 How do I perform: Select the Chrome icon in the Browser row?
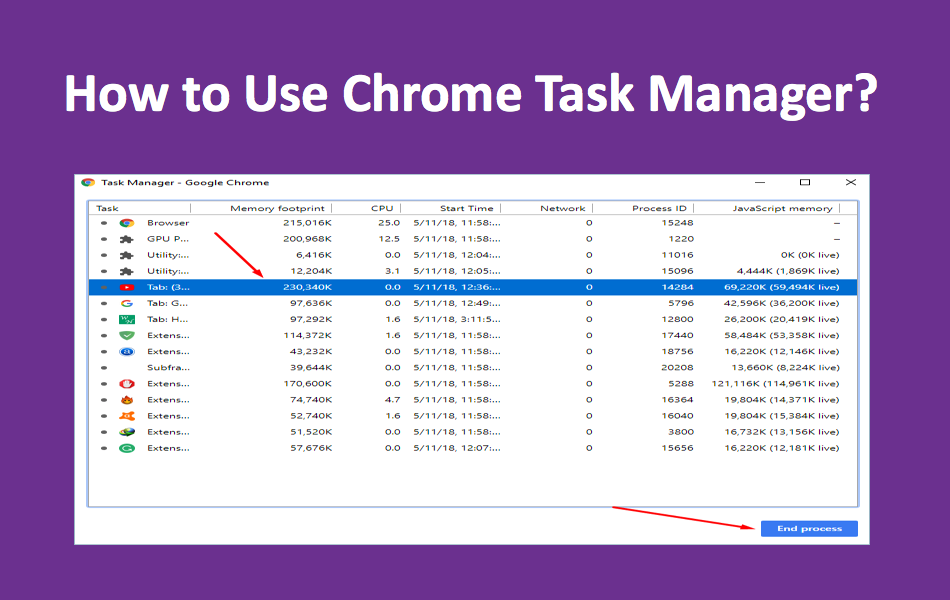point(127,223)
